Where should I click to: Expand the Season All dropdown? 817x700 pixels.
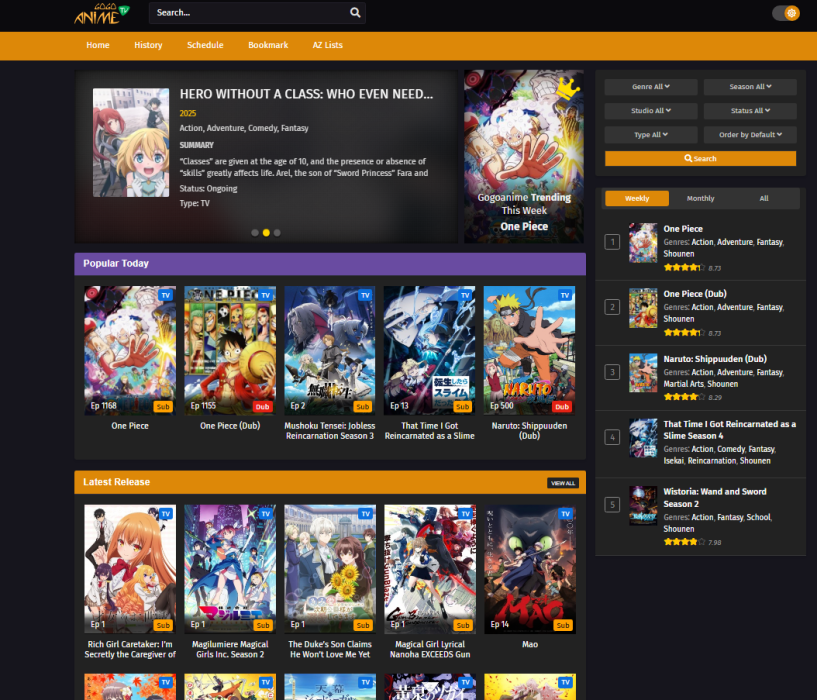750,87
